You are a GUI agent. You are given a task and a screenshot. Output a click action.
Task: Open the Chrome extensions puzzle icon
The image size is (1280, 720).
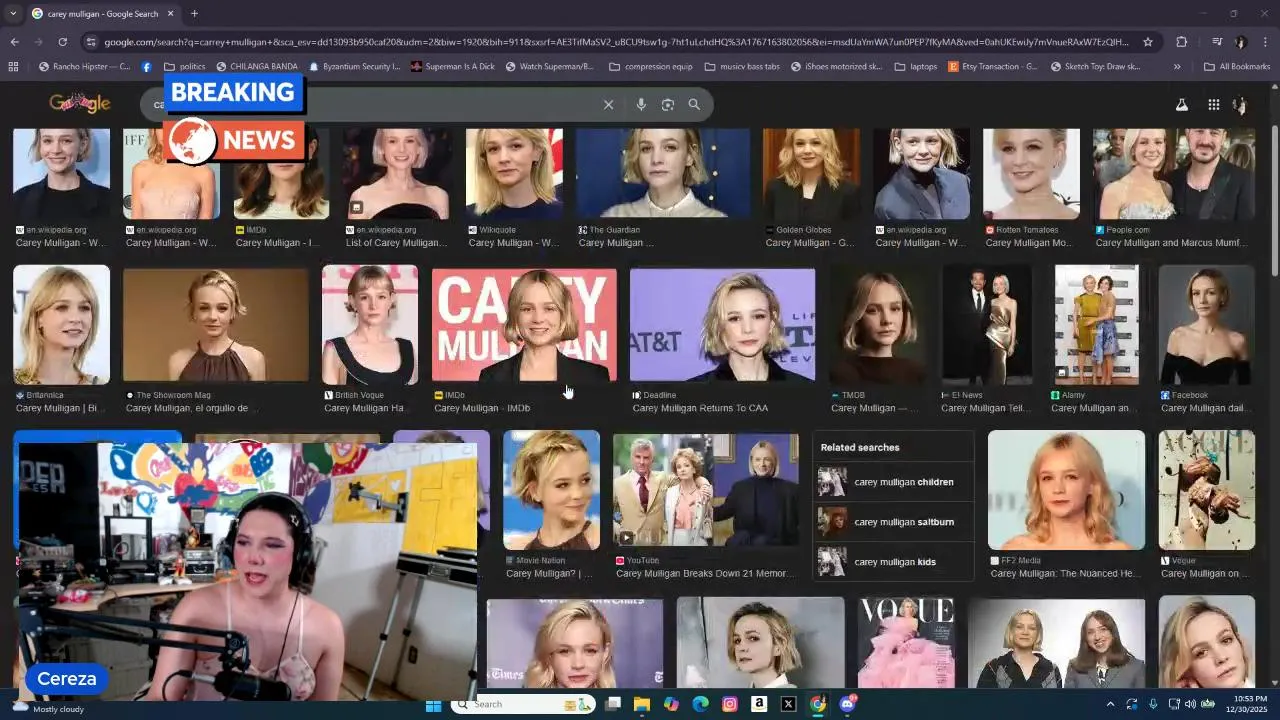[x=1182, y=42]
